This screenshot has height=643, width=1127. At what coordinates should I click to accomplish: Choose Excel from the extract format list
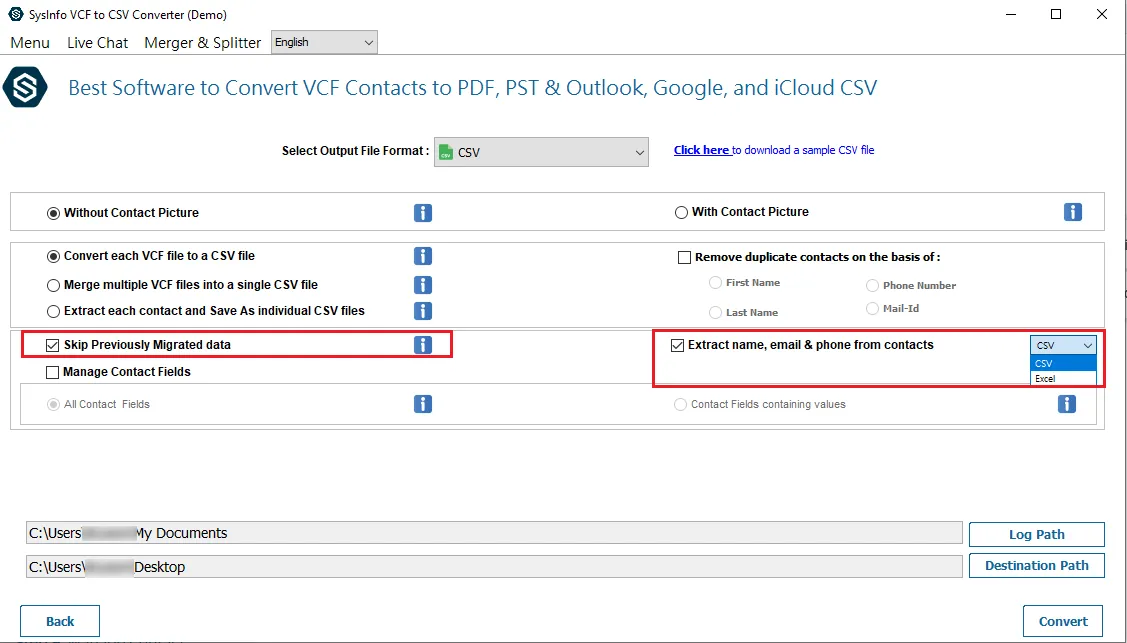[x=1046, y=379]
